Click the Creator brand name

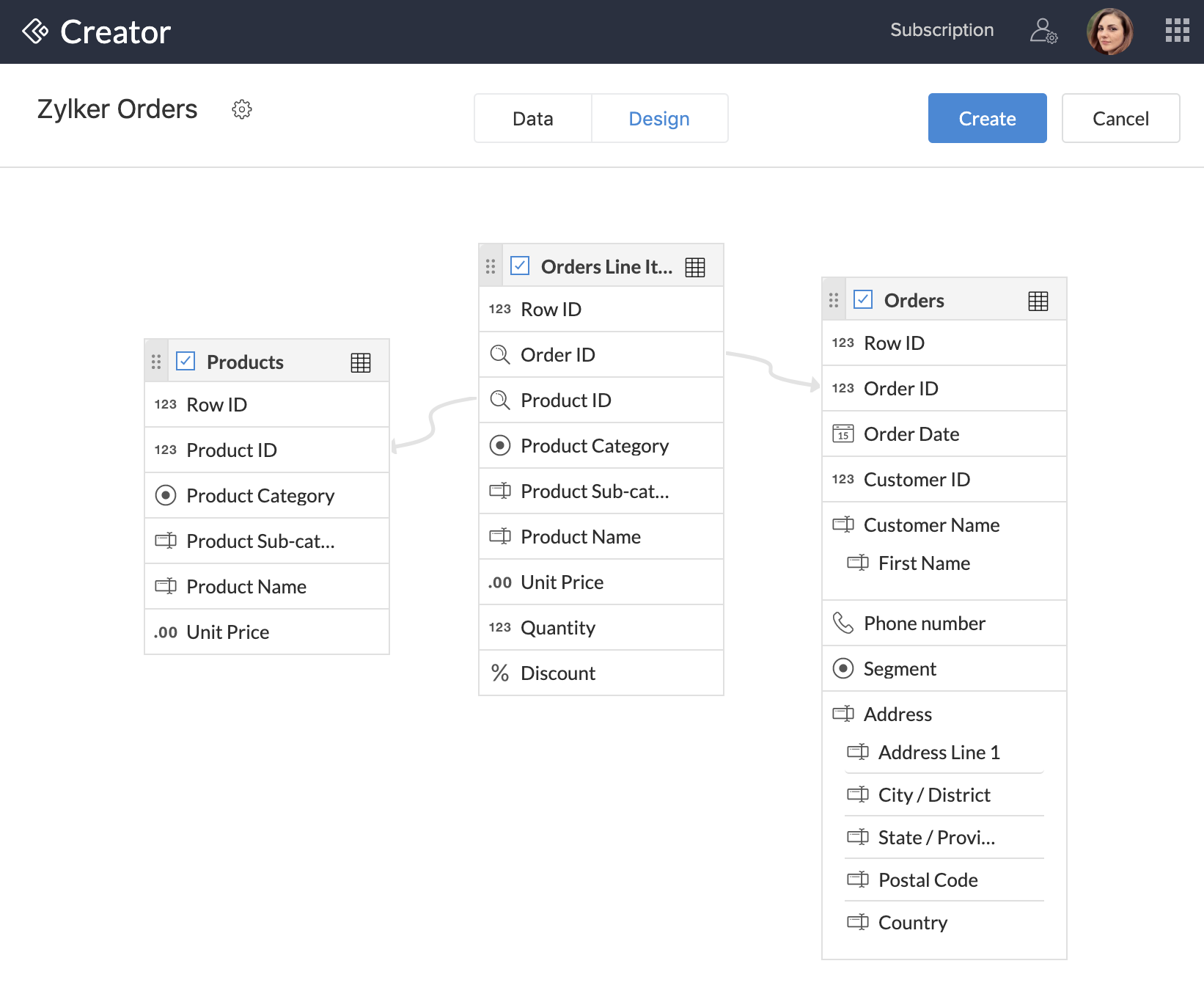click(x=116, y=32)
